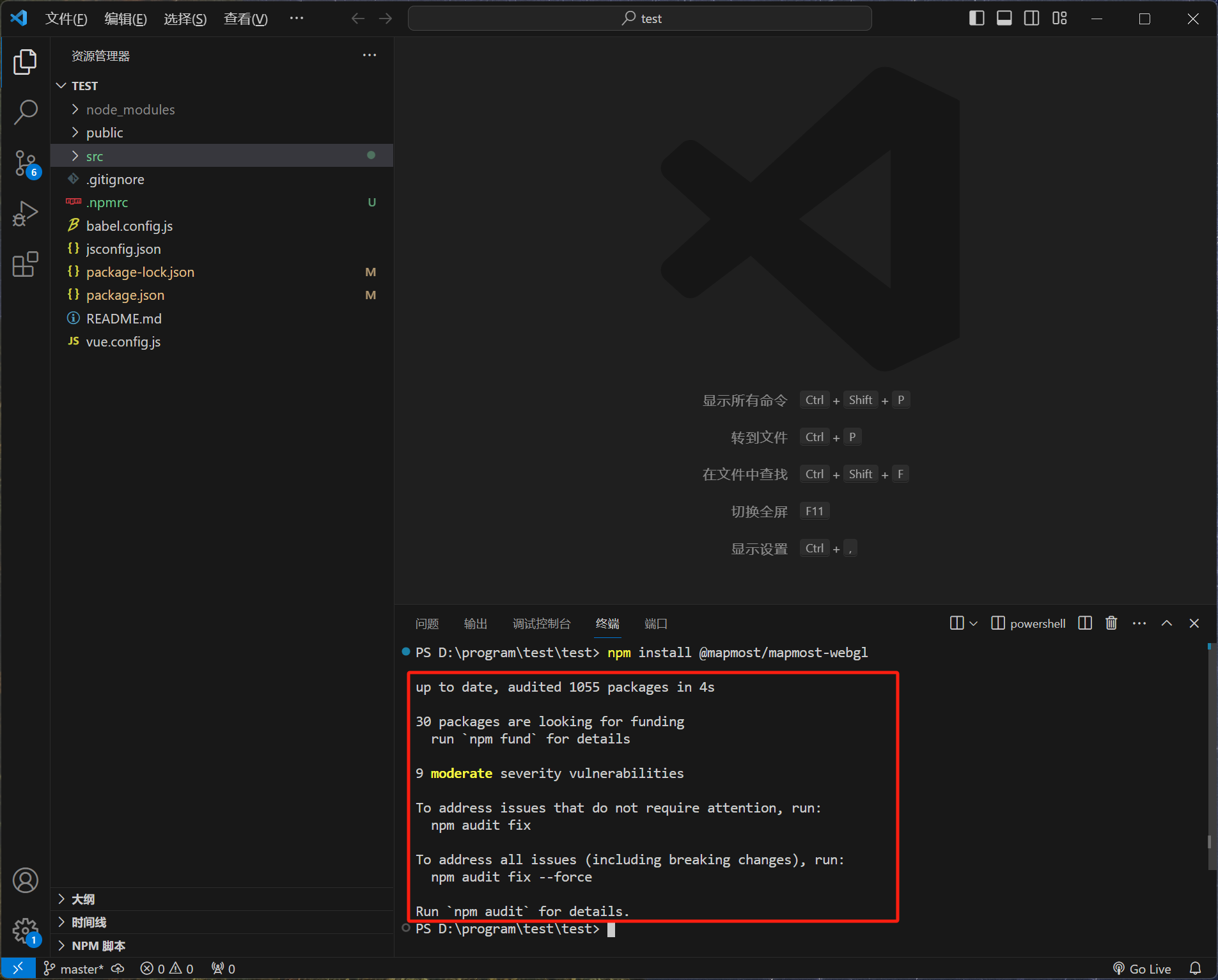Screen dimensions: 1218x980
Task: Switch to the 问题 panel tab
Action: [427, 623]
